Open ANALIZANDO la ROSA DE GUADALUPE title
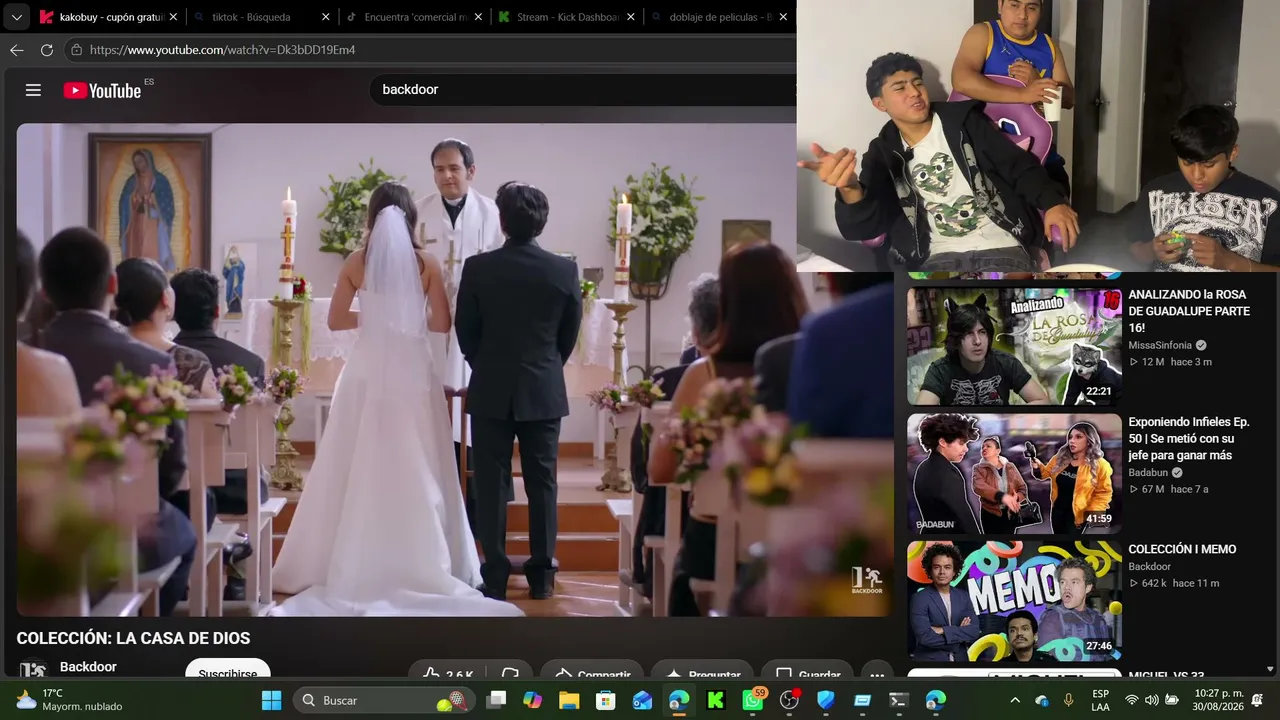Screen dimensions: 1280x720 (x=1189, y=311)
